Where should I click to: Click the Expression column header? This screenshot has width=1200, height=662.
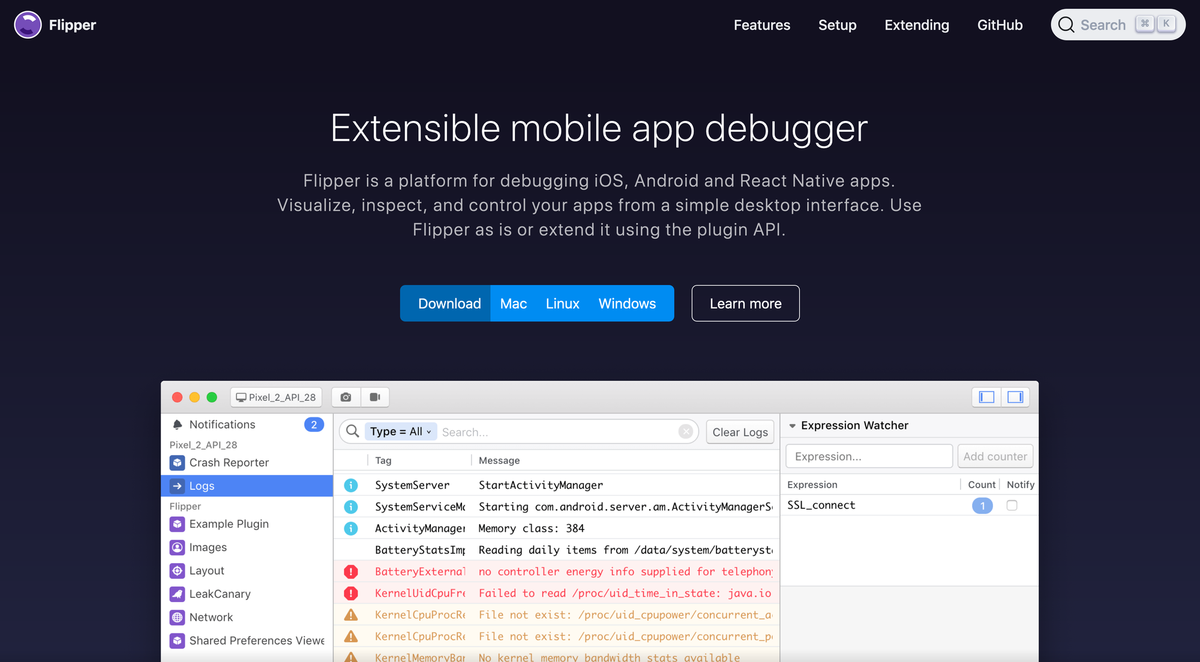click(812, 484)
